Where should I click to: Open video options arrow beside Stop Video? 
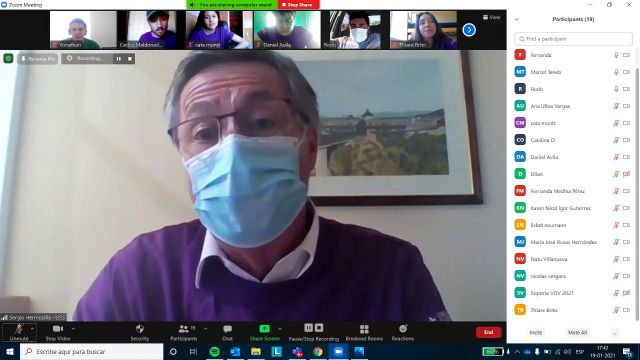[x=73, y=329]
